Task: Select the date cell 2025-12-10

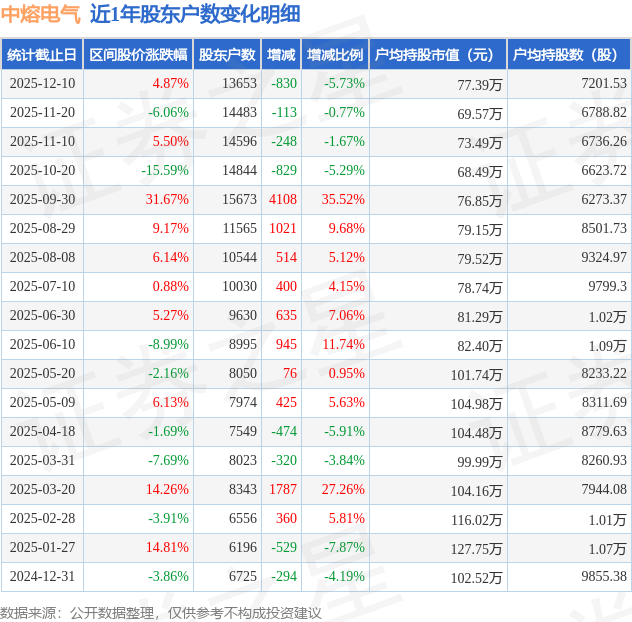Action: (x=42, y=83)
